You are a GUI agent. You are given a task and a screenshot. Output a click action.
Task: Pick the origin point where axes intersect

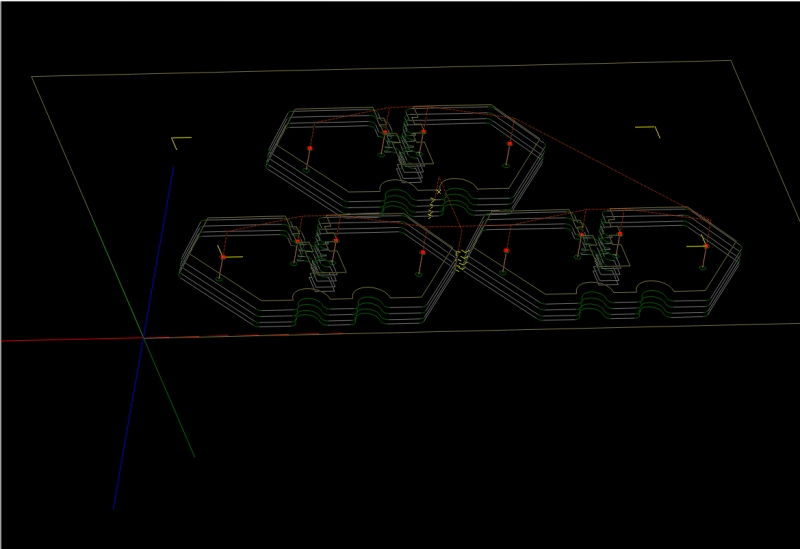144,338
